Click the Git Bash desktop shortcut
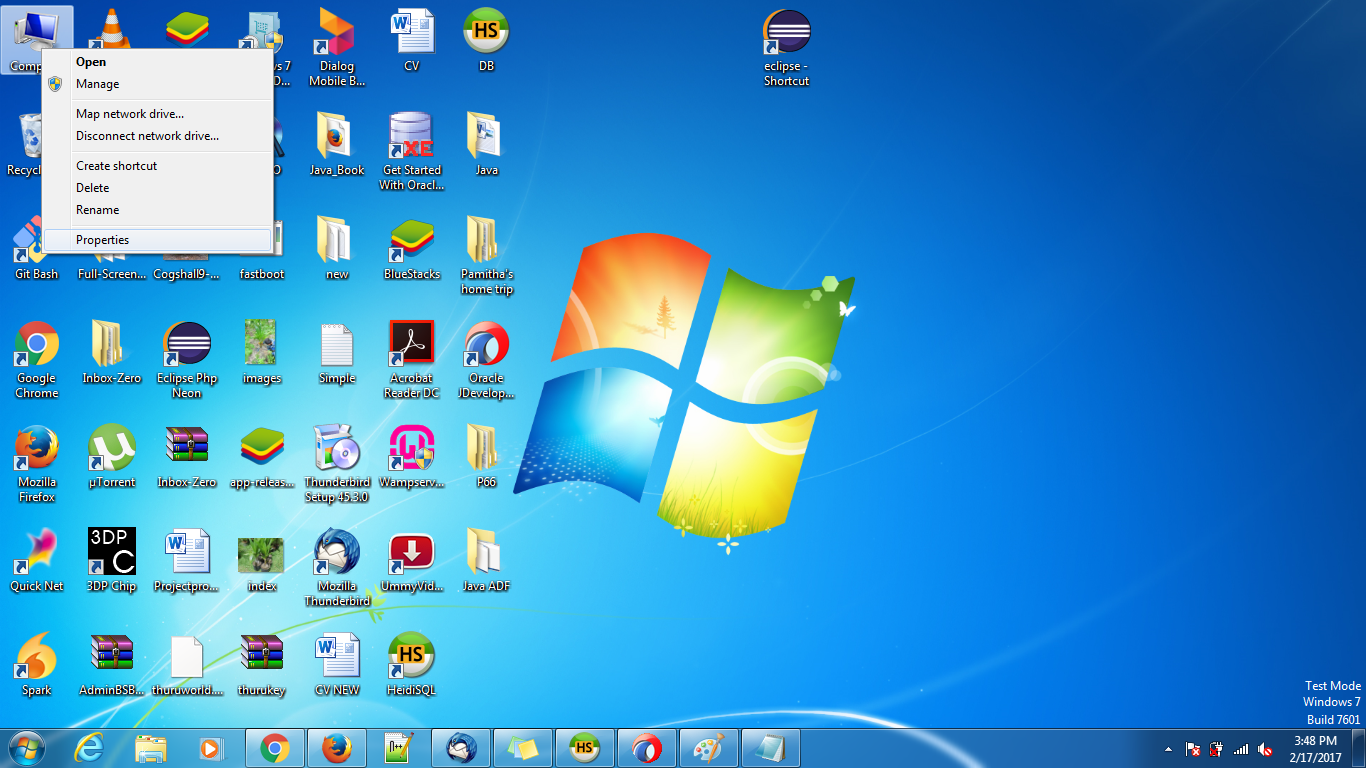This screenshot has width=1366, height=768. point(37,248)
